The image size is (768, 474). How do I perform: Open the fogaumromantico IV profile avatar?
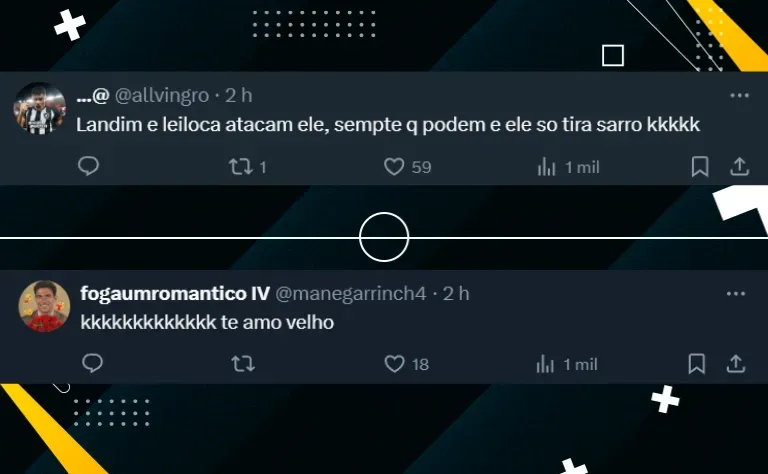pos(45,307)
